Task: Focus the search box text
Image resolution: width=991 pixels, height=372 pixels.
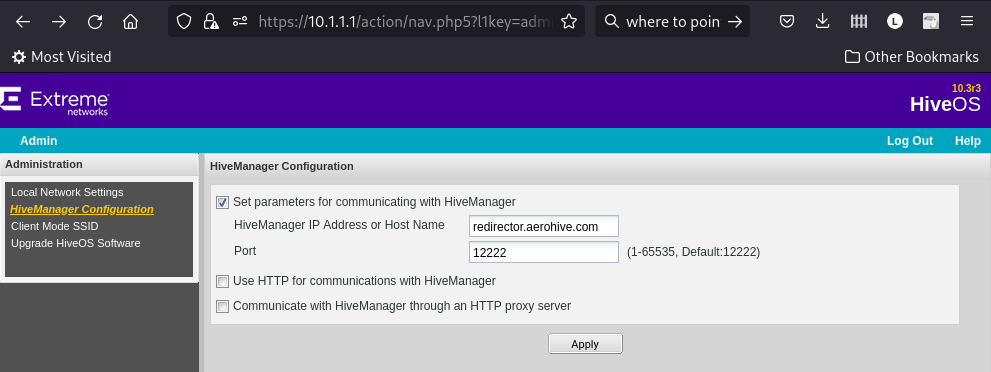Action: coord(672,21)
